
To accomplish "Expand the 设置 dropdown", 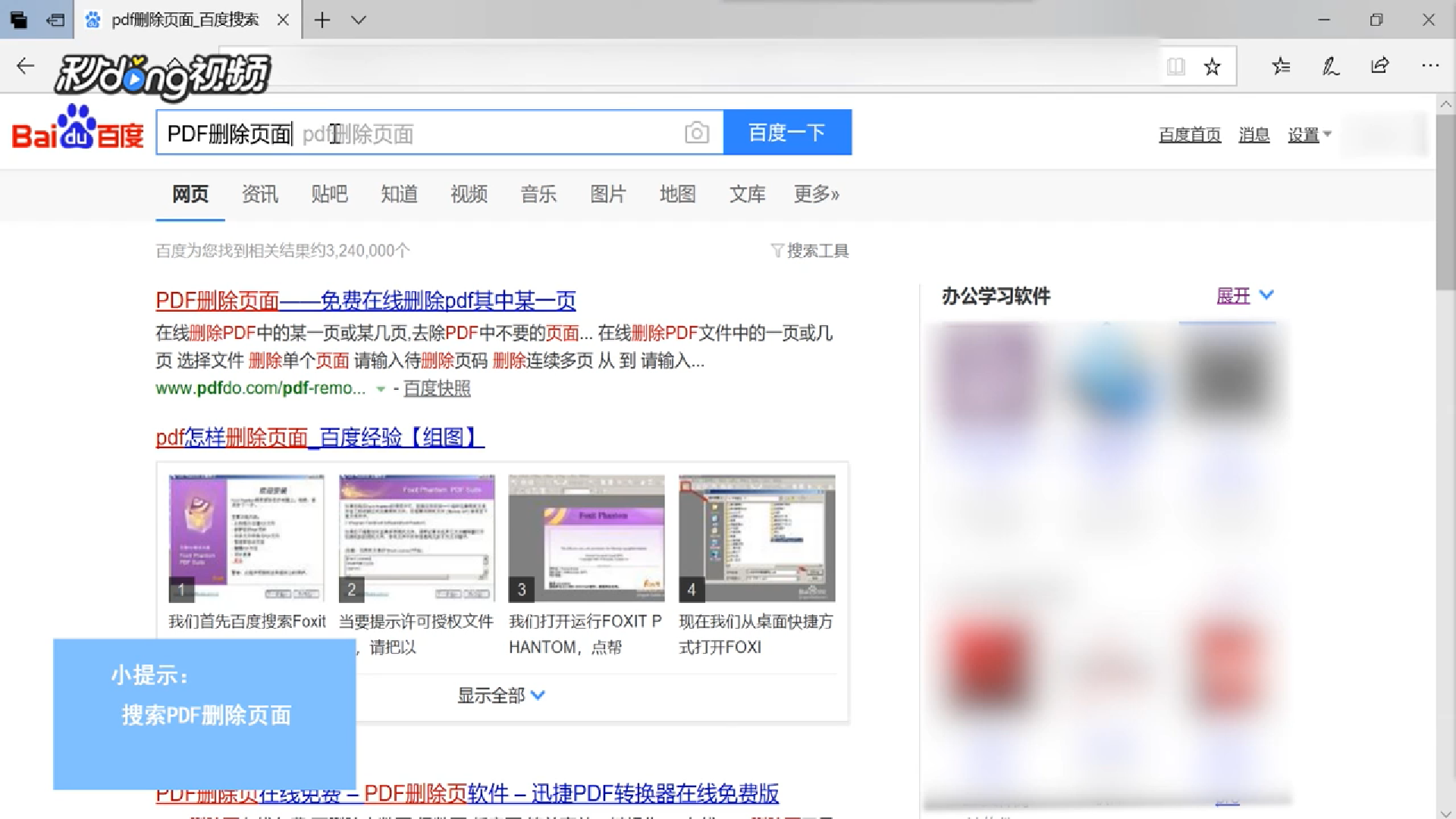I will pos(1310,135).
